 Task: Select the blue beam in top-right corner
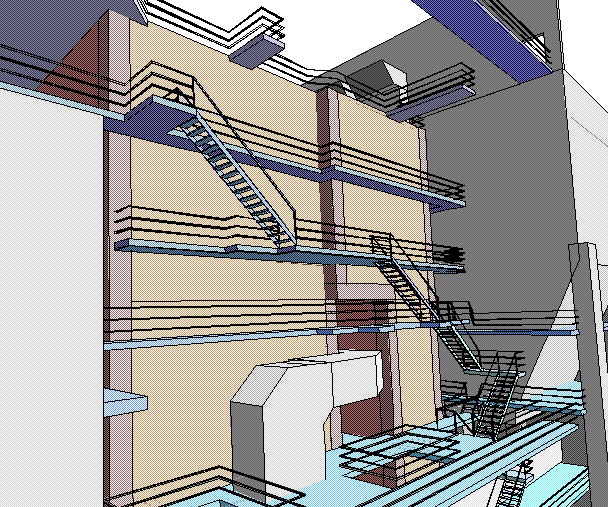point(500,32)
